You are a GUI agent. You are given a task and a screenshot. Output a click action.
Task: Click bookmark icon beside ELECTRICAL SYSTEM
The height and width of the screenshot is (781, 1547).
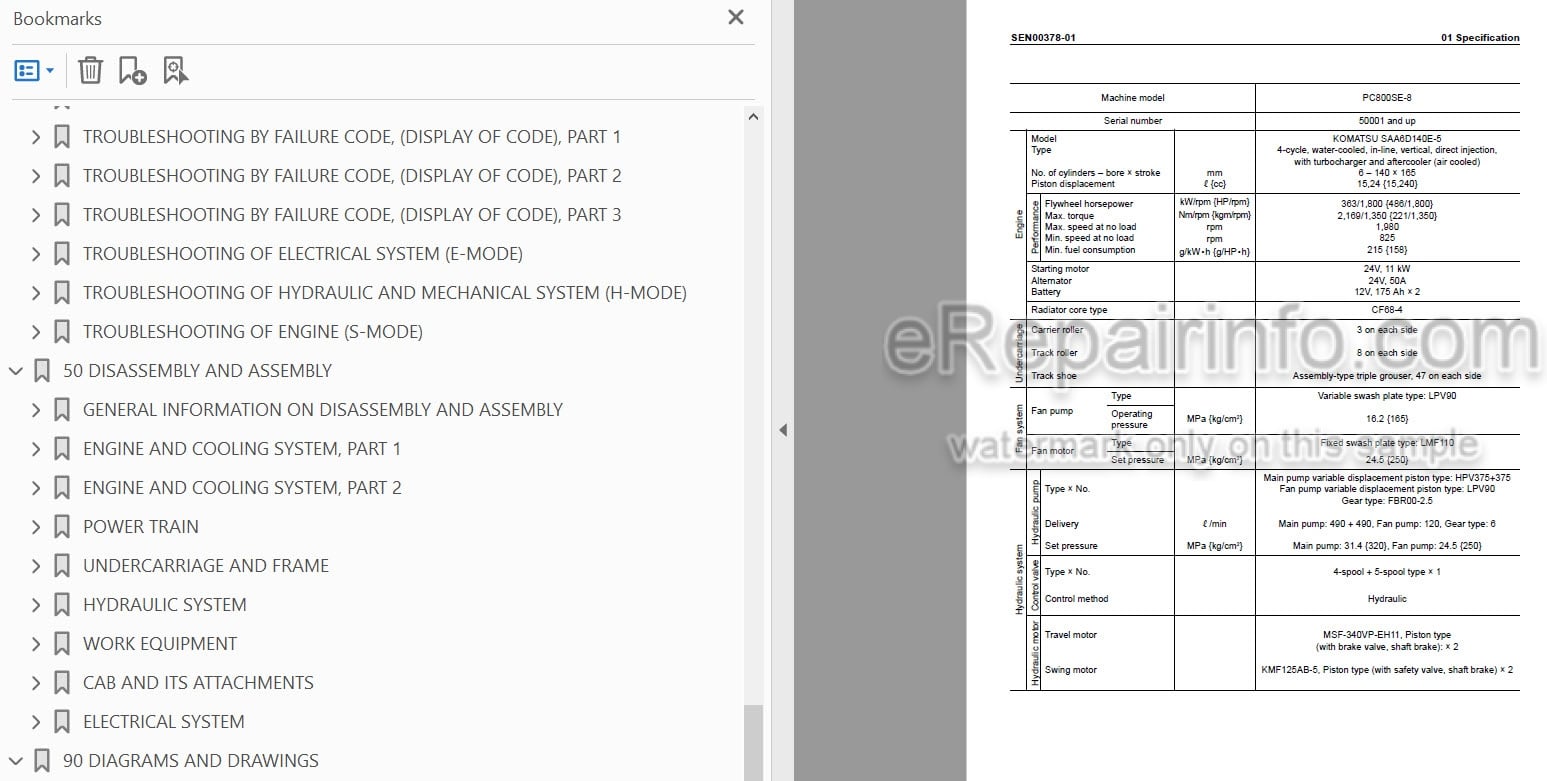point(62,722)
